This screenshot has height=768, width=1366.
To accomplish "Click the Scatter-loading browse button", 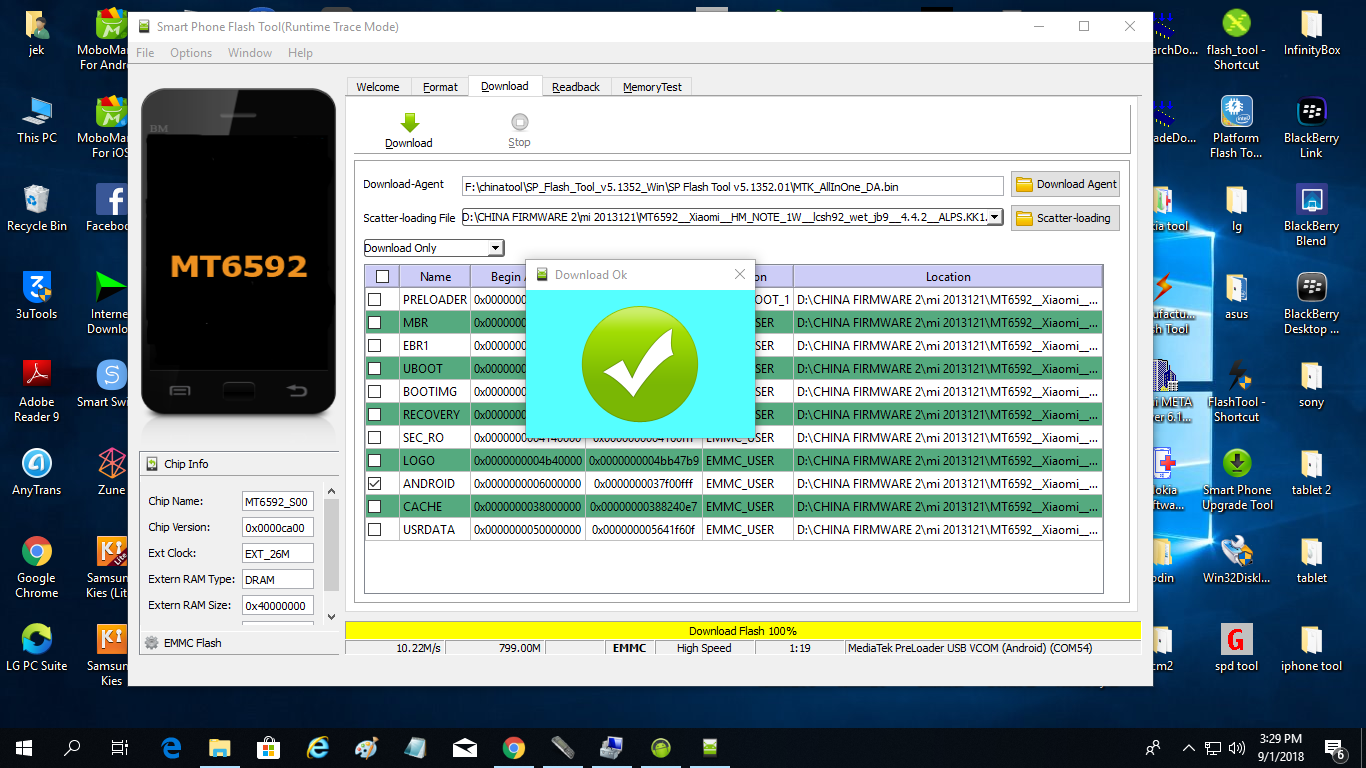I will tap(1065, 218).
